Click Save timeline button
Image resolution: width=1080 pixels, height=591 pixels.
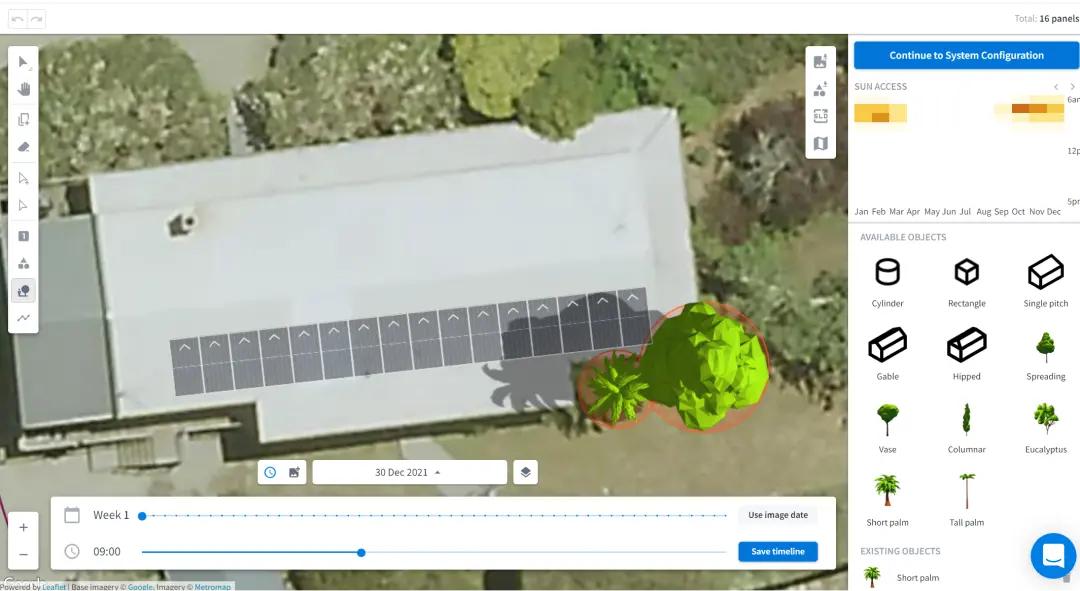pos(778,552)
